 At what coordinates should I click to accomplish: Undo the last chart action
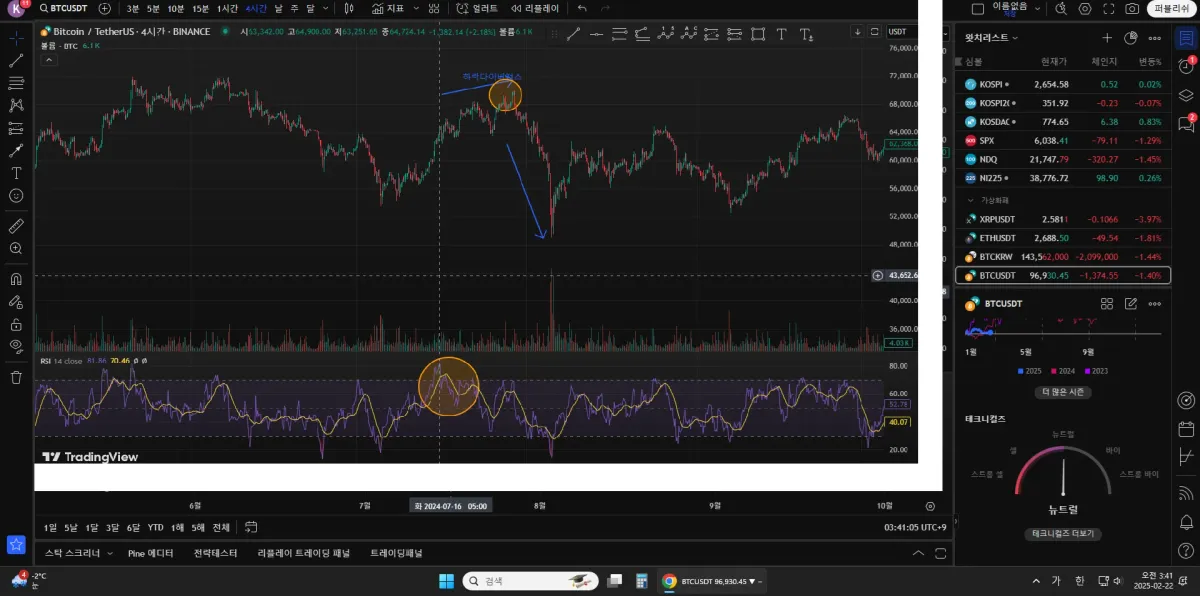[x=582, y=8]
